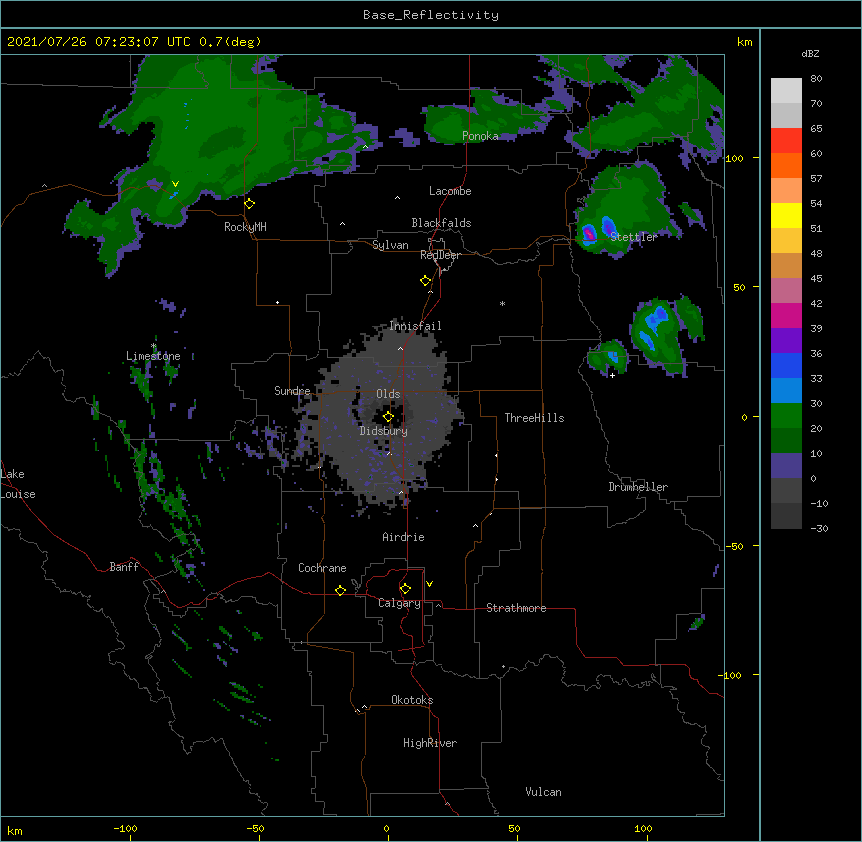Click the Cochrane label
The image size is (862, 842).
tap(322, 568)
